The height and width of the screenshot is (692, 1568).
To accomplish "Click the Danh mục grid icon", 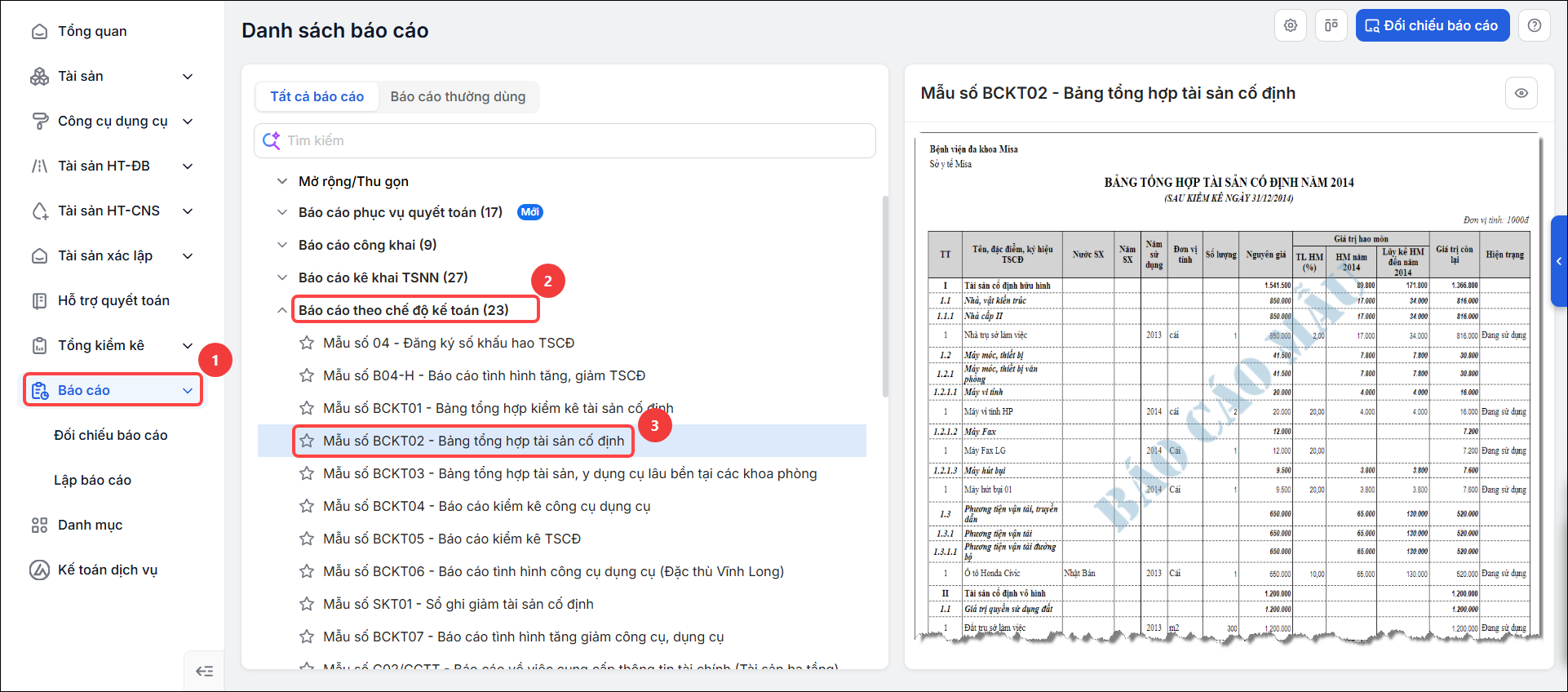I will point(39,525).
